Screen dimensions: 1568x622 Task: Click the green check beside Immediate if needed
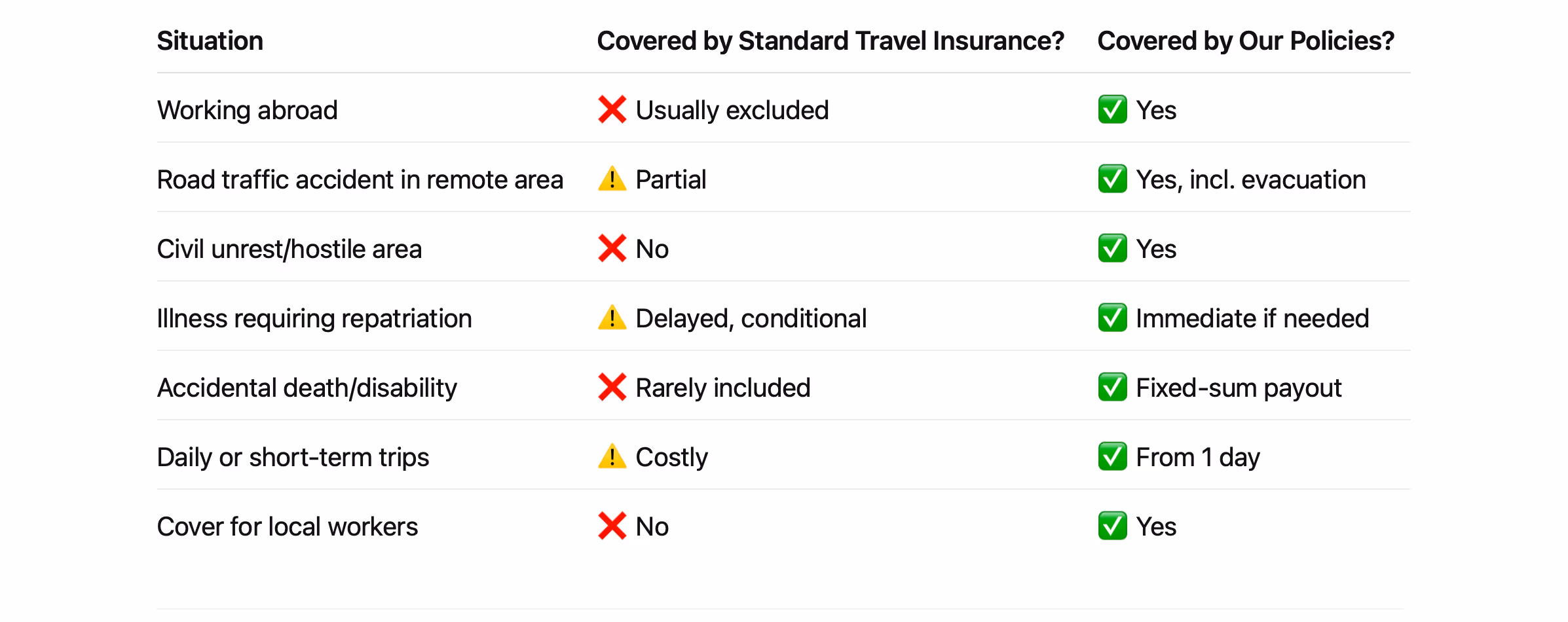(1112, 318)
